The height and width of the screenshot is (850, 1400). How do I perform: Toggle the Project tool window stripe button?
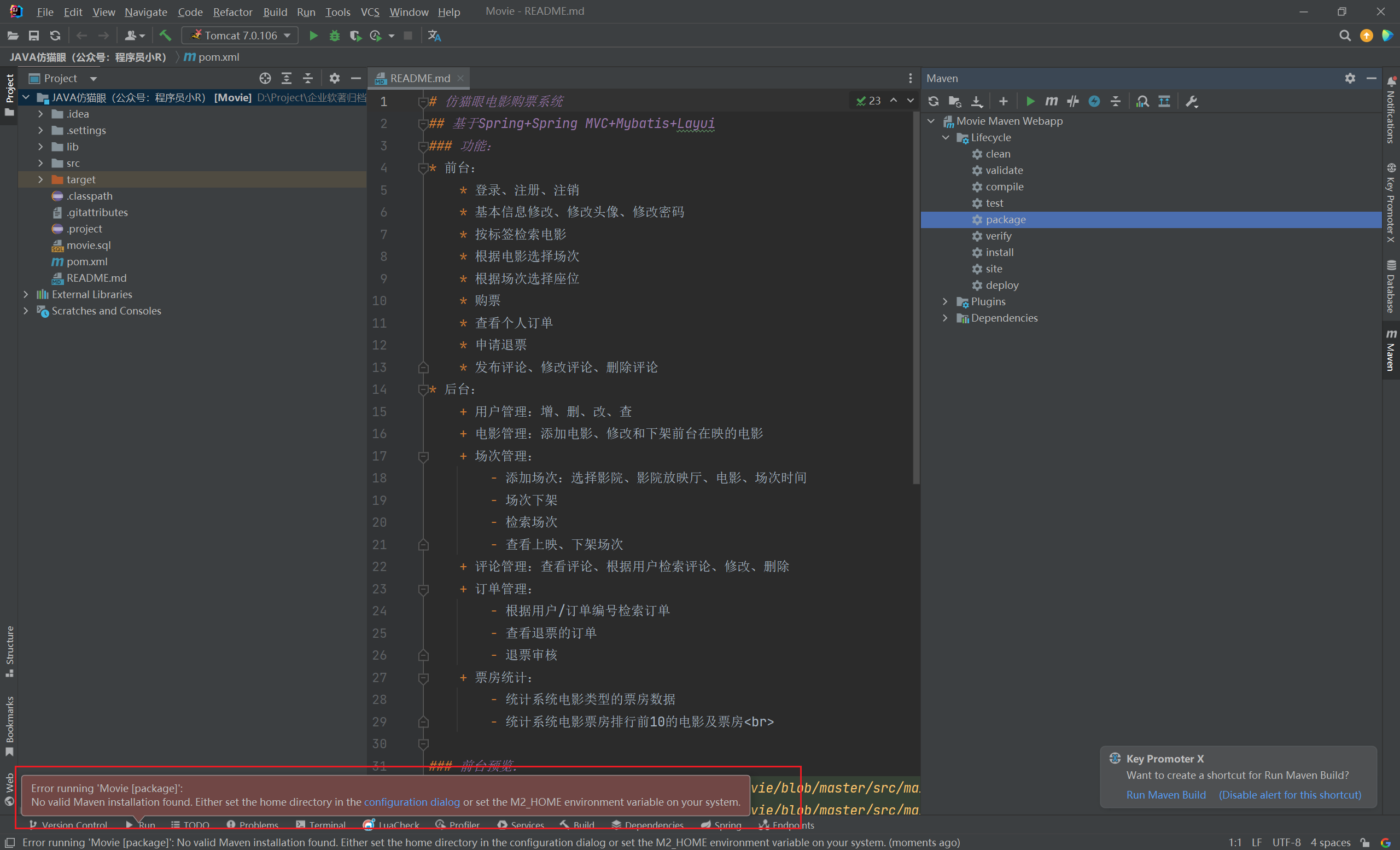pos(9,96)
